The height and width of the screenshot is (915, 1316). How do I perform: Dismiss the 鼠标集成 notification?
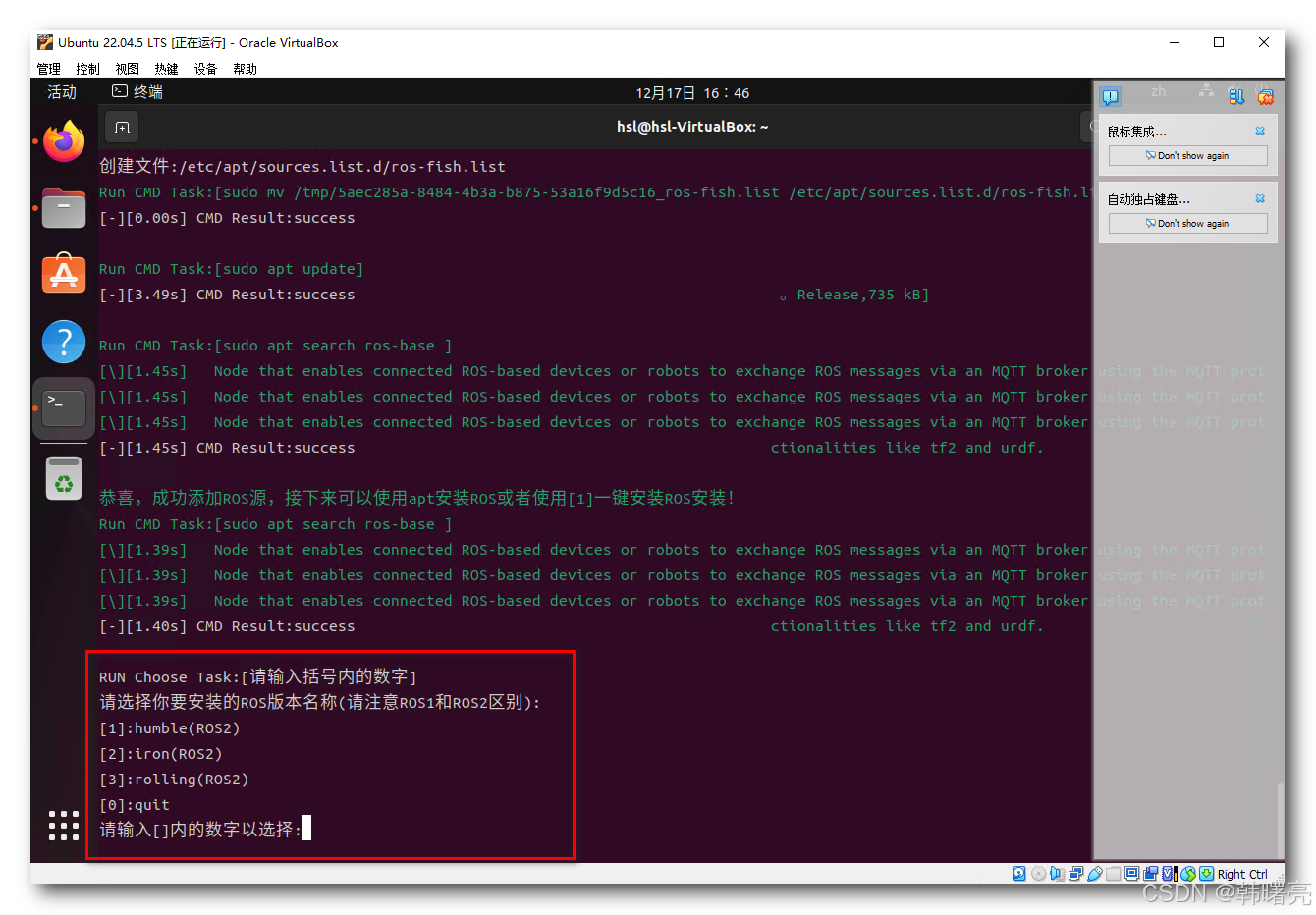pos(1259,130)
